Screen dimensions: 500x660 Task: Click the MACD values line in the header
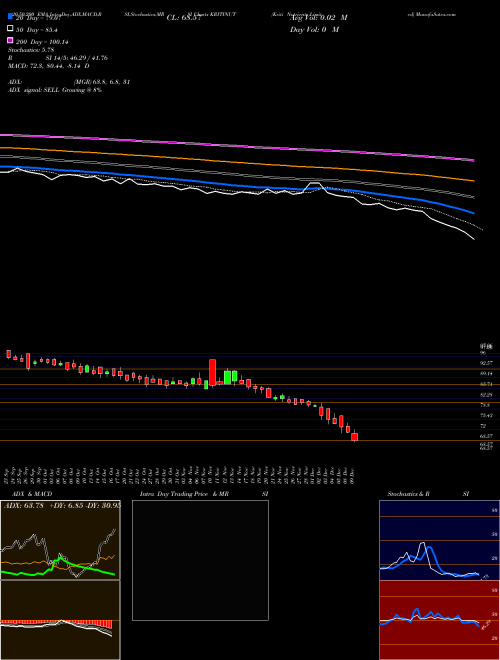(x=49, y=66)
